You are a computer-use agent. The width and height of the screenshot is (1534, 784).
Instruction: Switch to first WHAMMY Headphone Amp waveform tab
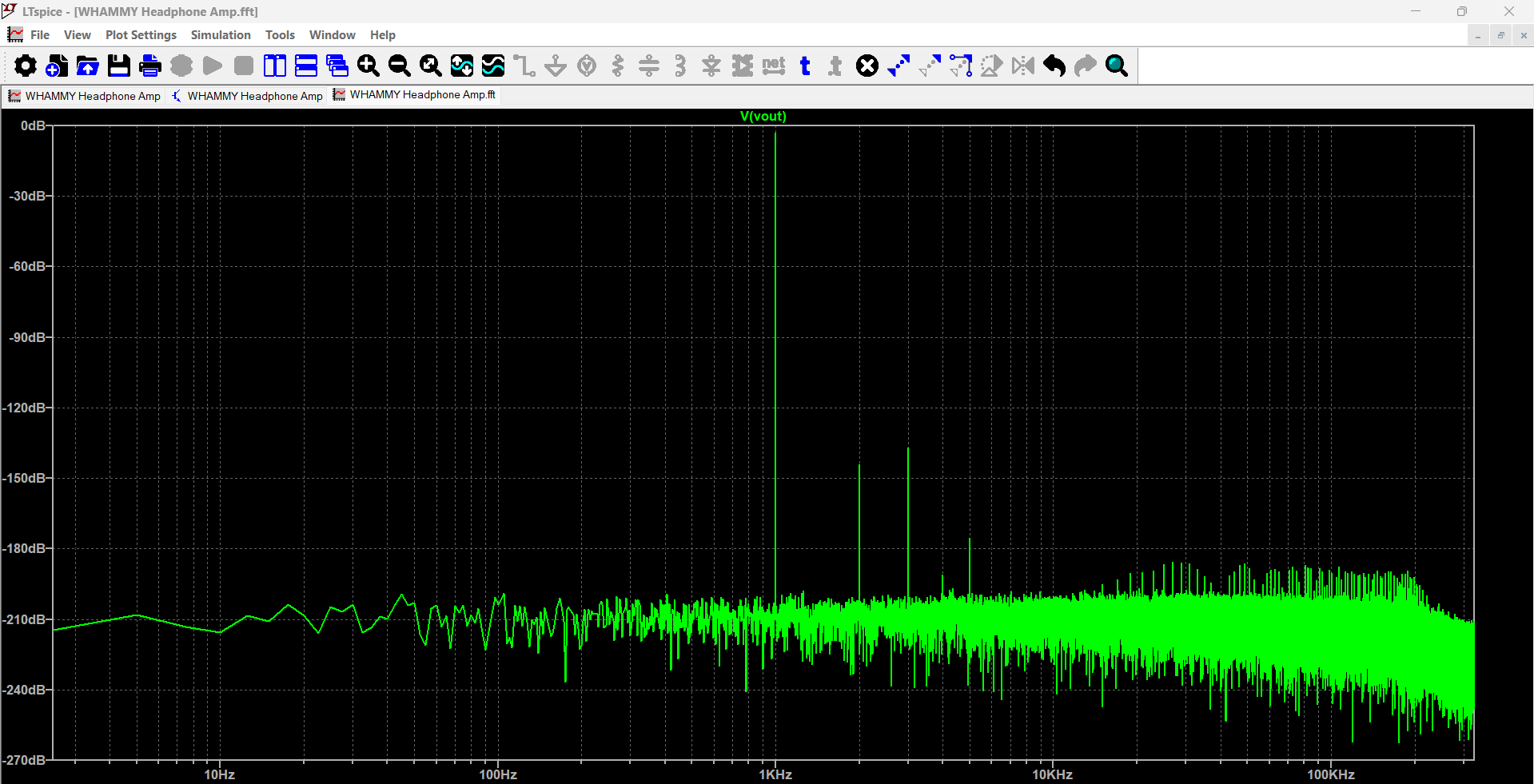click(x=85, y=96)
